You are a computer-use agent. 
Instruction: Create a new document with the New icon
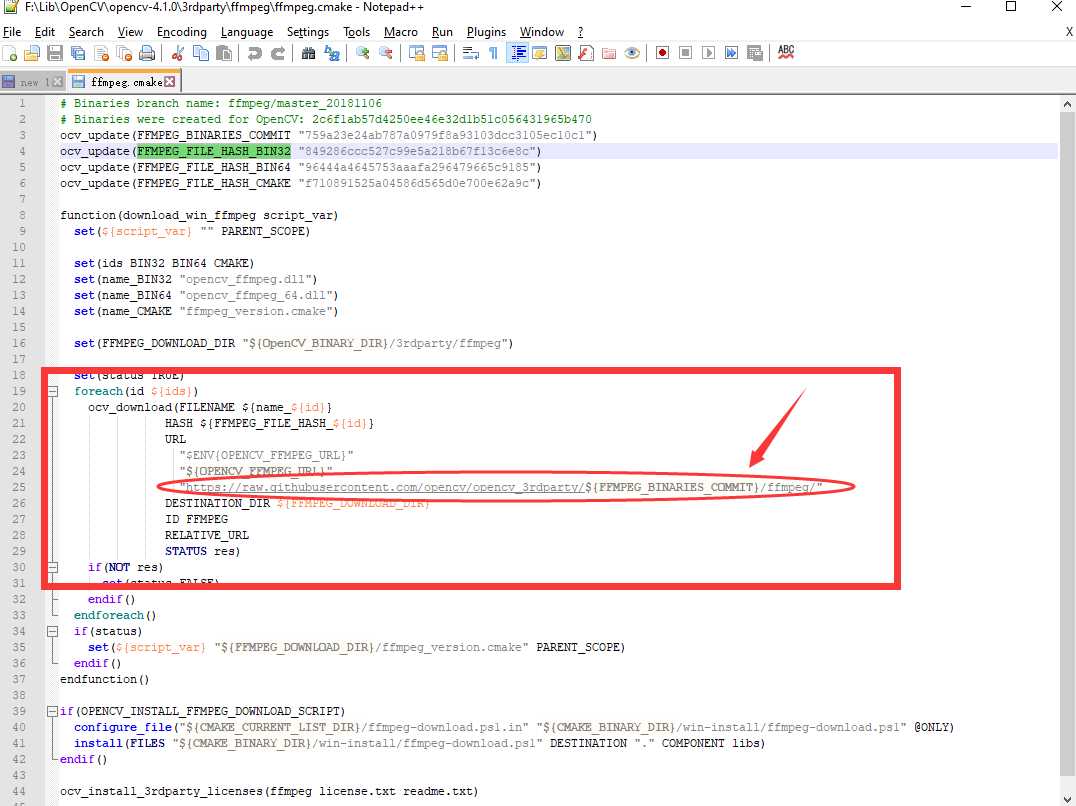tap(10, 54)
